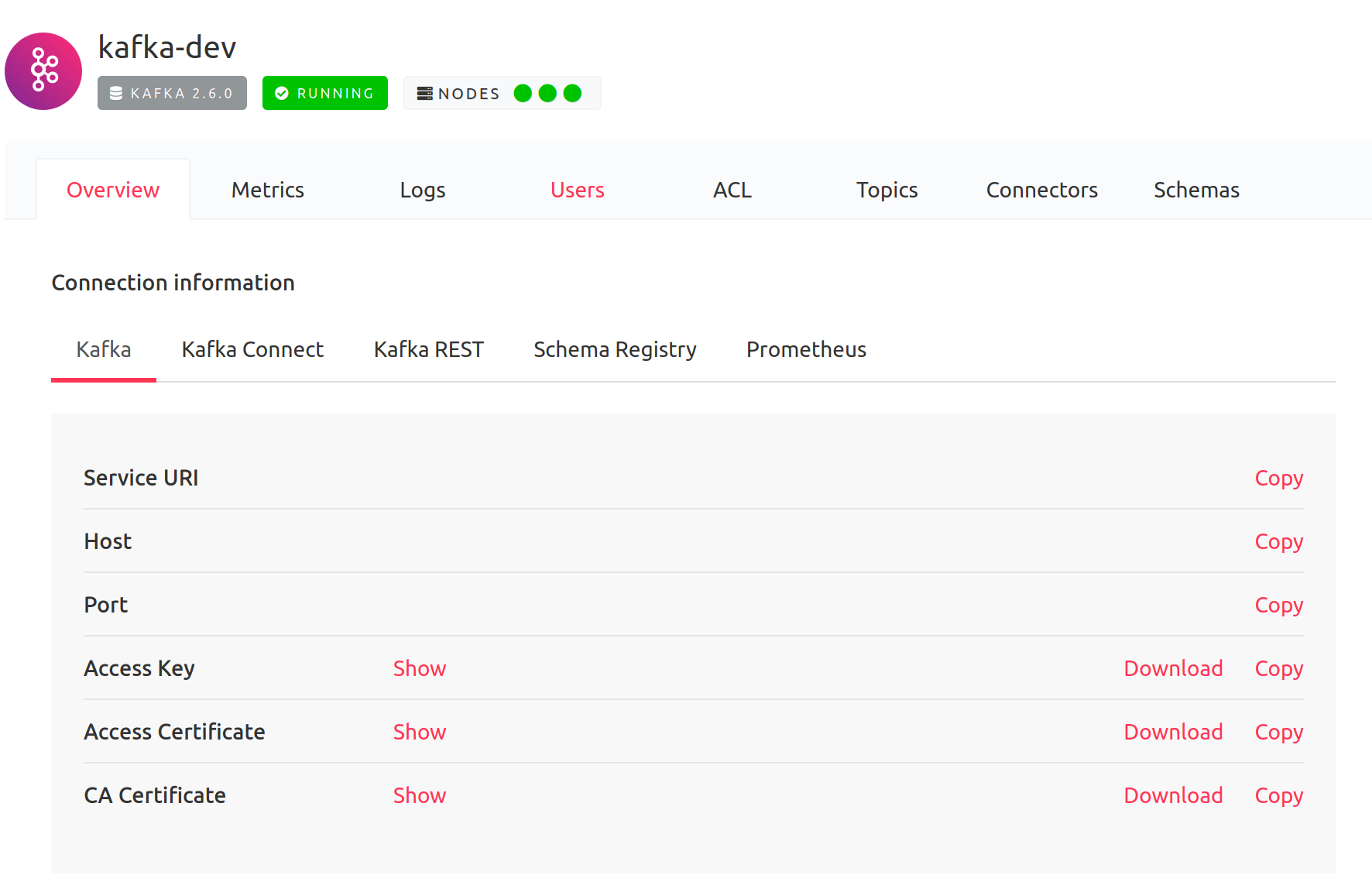Download the Access Certificate

1174,732
